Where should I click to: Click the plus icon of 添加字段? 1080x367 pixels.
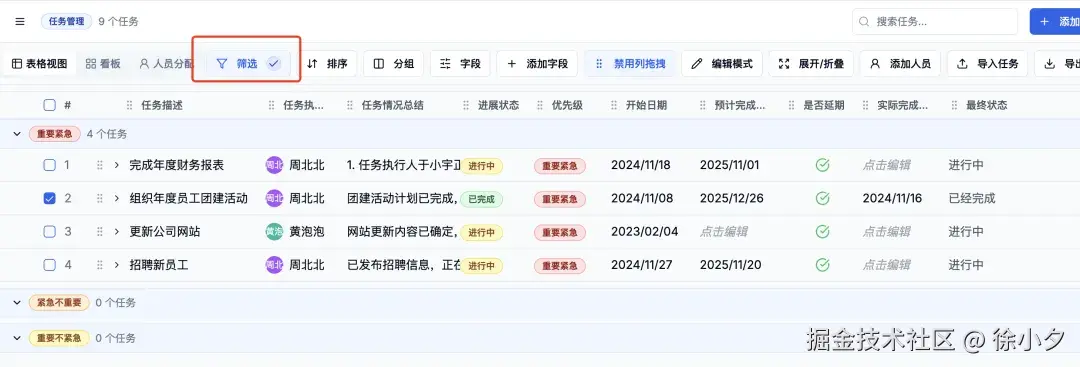(x=512, y=63)
